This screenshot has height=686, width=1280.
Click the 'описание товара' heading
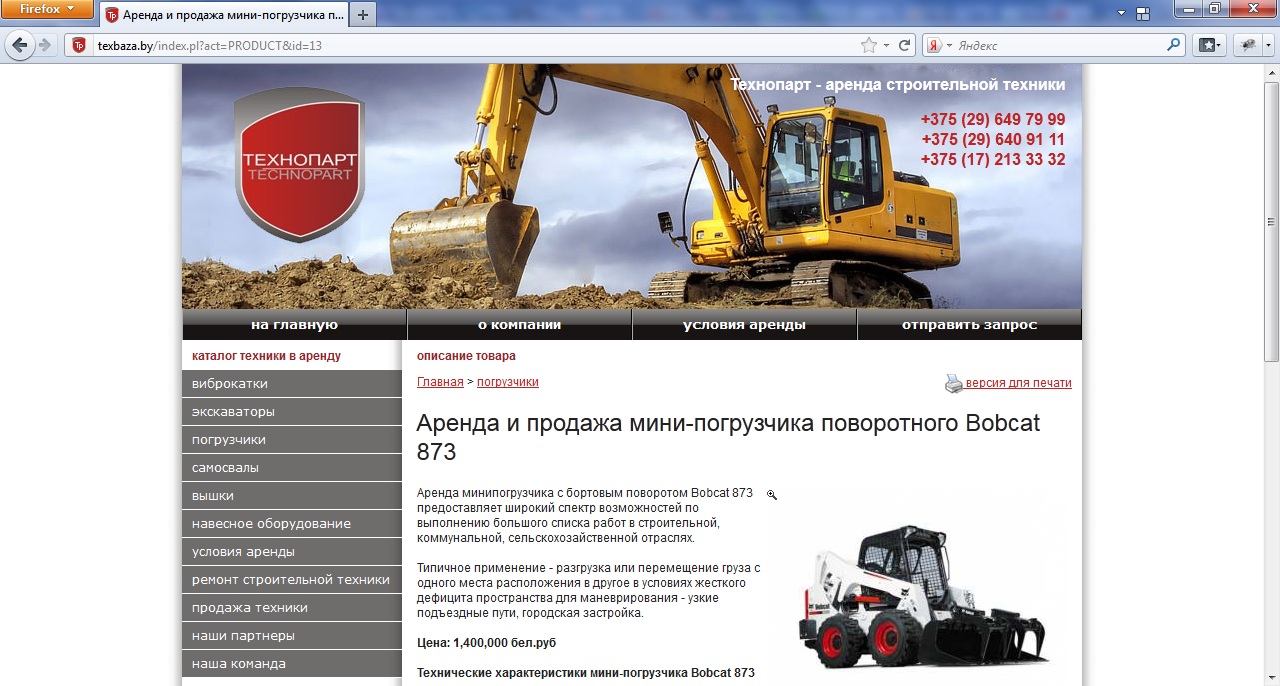coord(466,356)
